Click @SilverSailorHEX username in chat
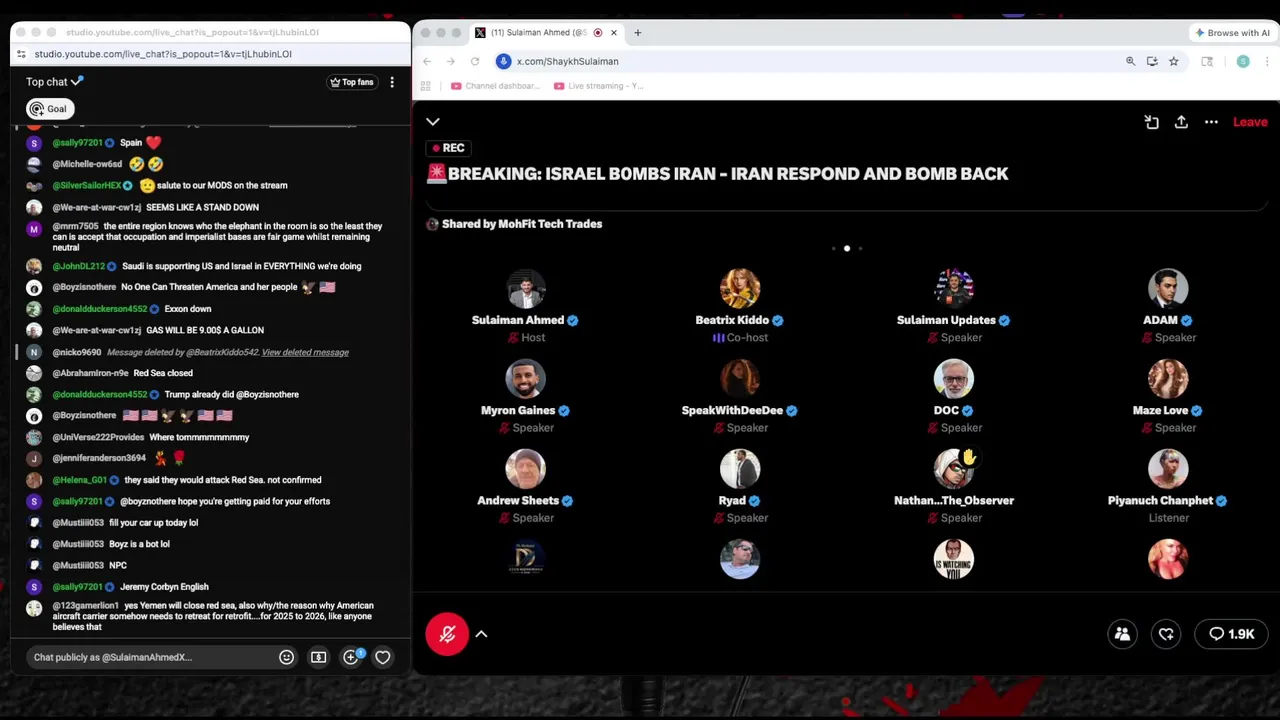Screen dimensions: 1280x720 (87, 185)
